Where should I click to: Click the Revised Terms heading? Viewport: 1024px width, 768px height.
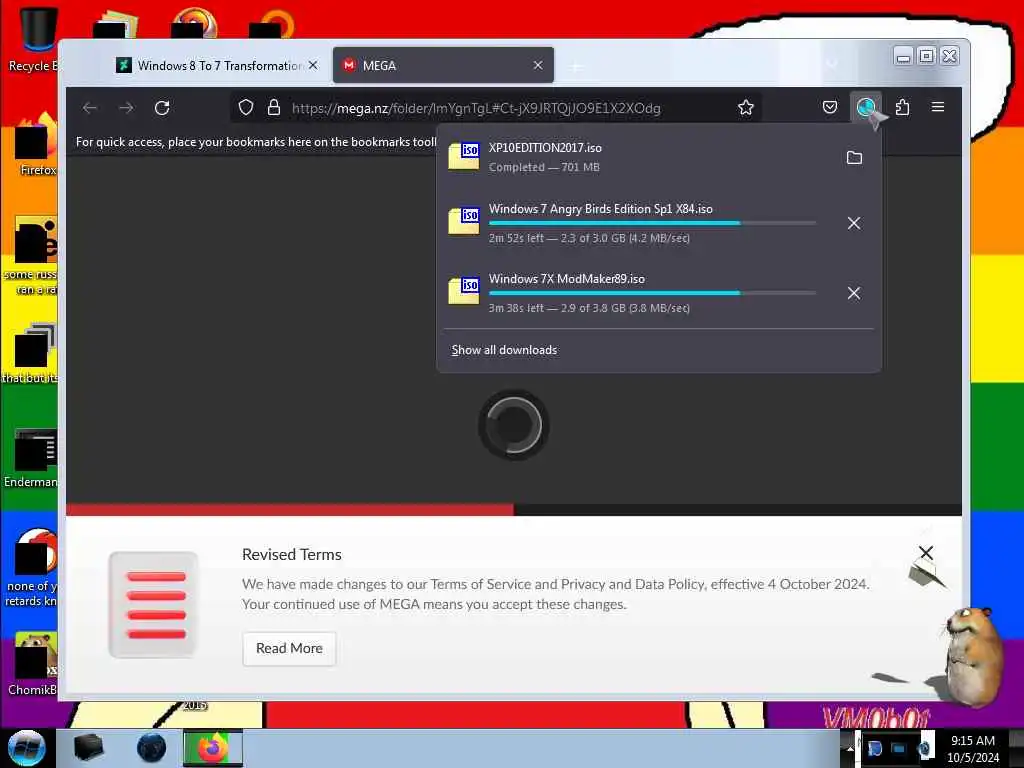(x=292, y=554)
